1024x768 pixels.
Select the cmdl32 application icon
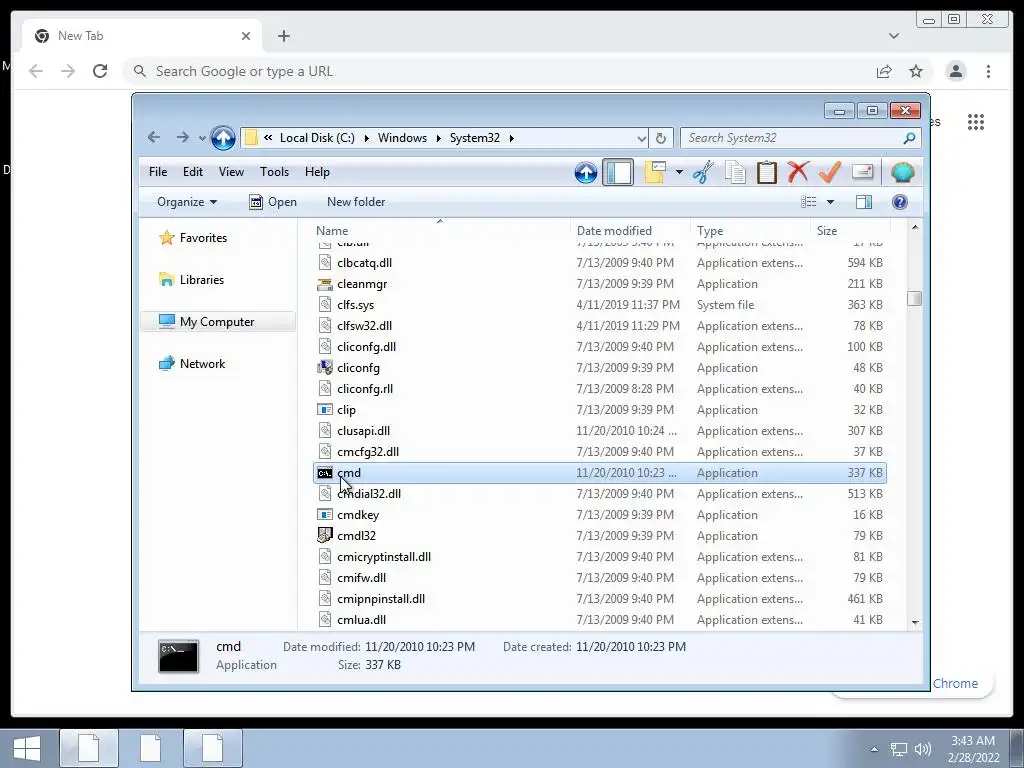point(325,536)
